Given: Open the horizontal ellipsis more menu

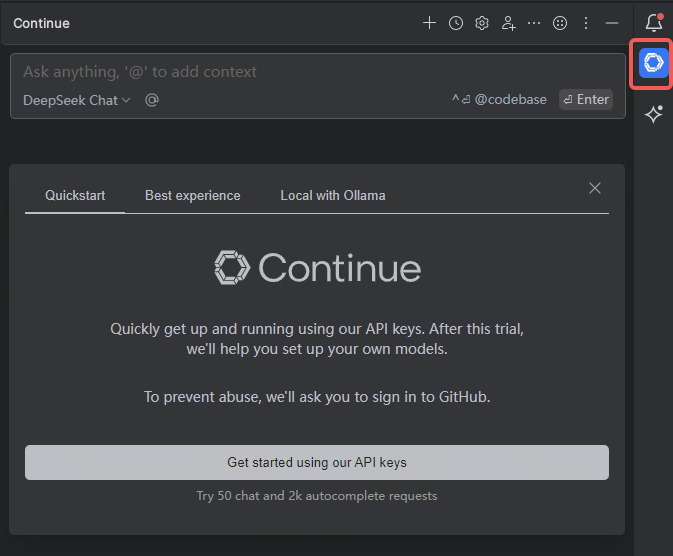Looking at the screenshot, I should tap(534, 23).
